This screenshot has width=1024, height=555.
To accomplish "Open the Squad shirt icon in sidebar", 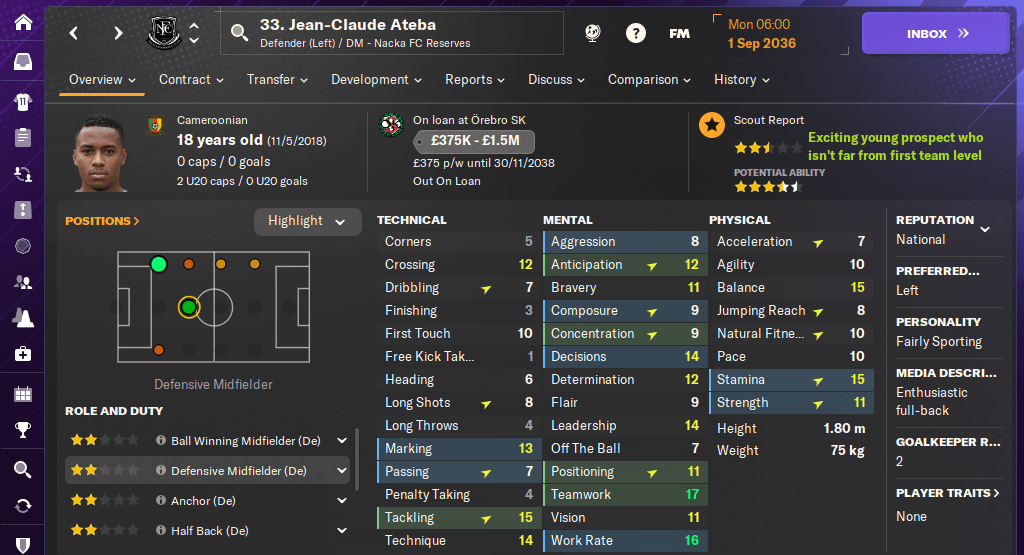I will coord(22,101).
